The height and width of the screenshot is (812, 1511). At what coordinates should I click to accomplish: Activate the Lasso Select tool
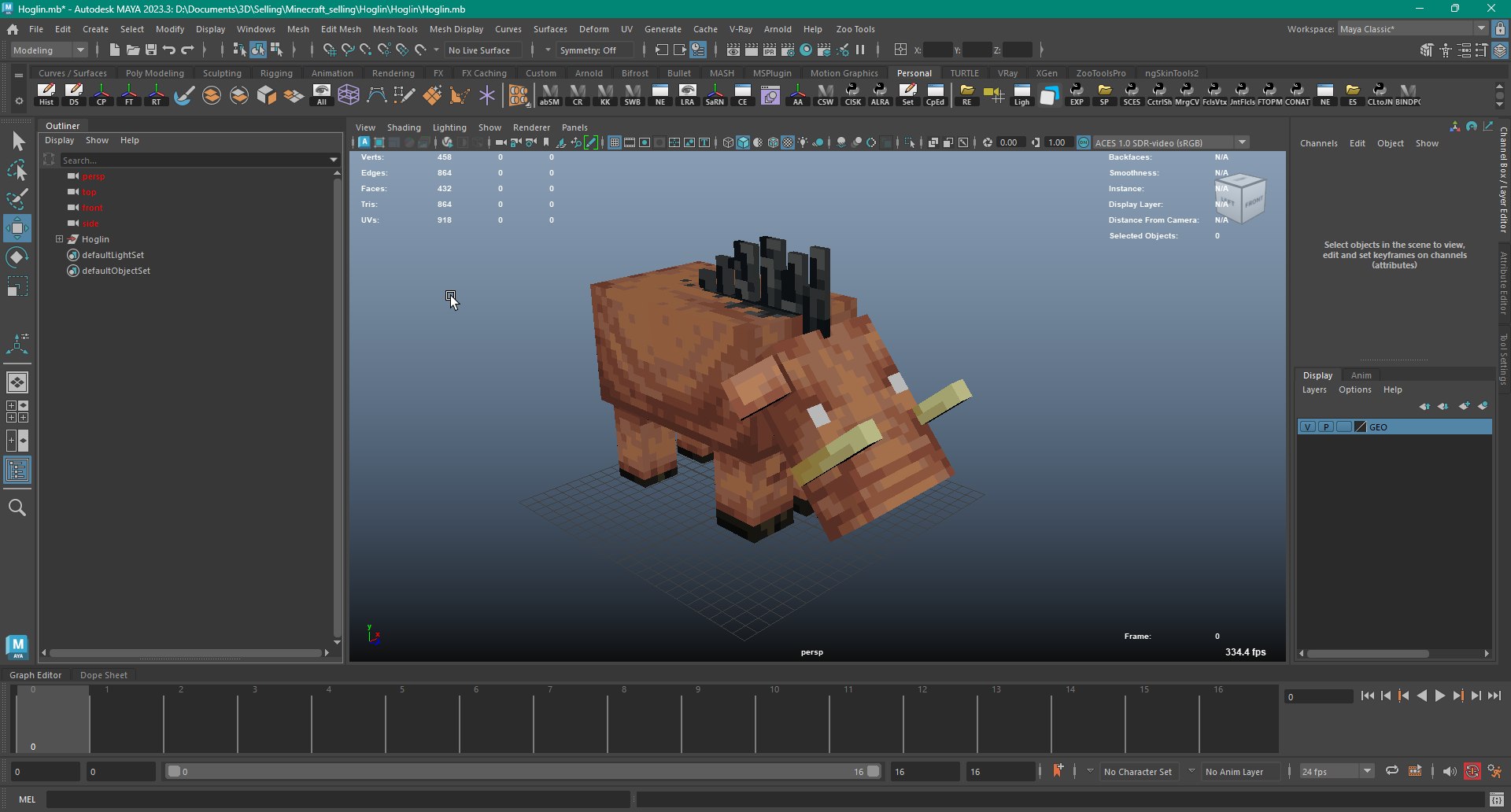pyautogui.click(x=17, y=170)
